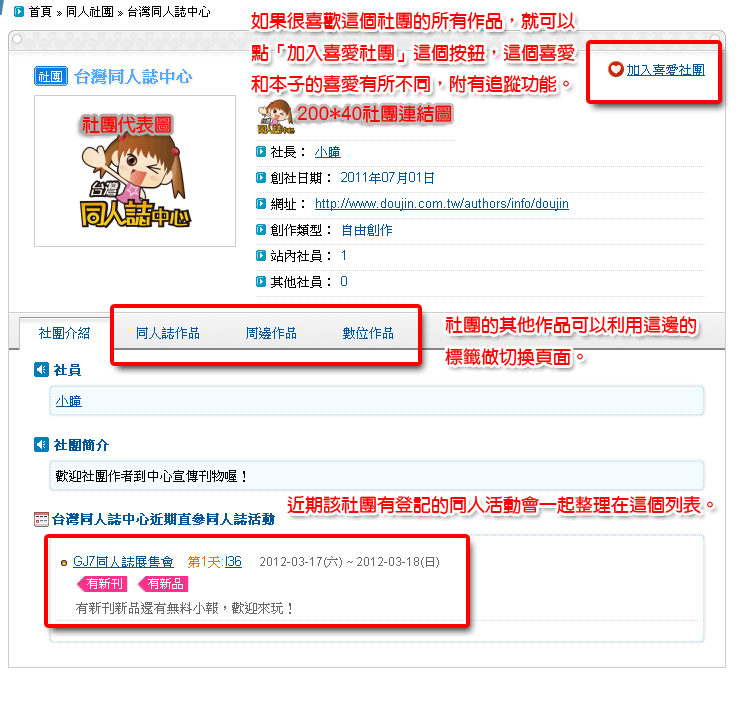
Task: Click the large 社團代表圖 mascot image
Action: (135, 171)
